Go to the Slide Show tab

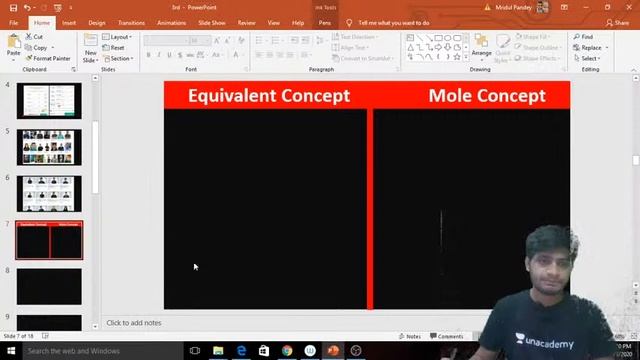click(x=212, y=23)
